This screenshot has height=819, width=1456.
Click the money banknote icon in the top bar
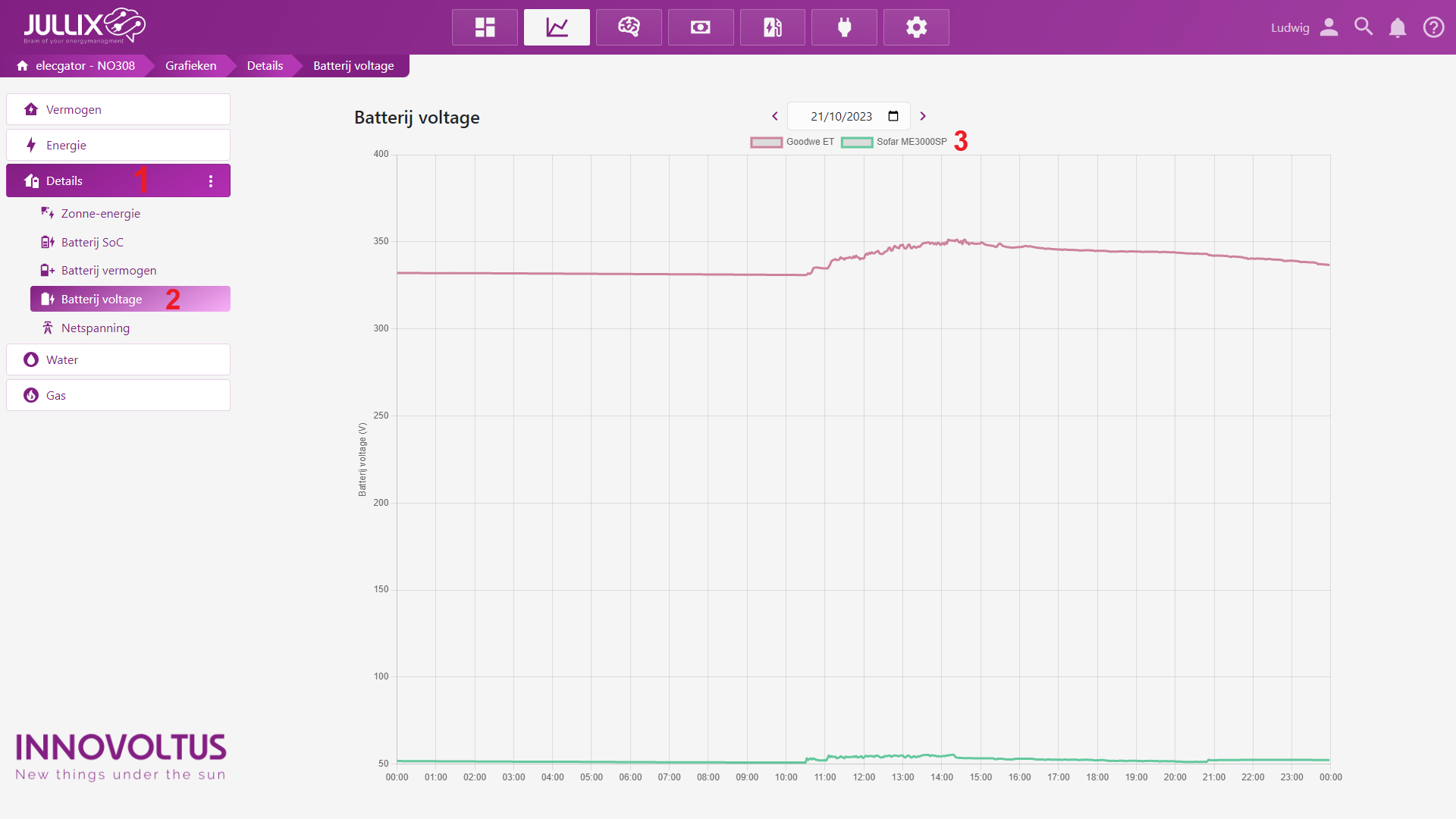pos(701,27)
